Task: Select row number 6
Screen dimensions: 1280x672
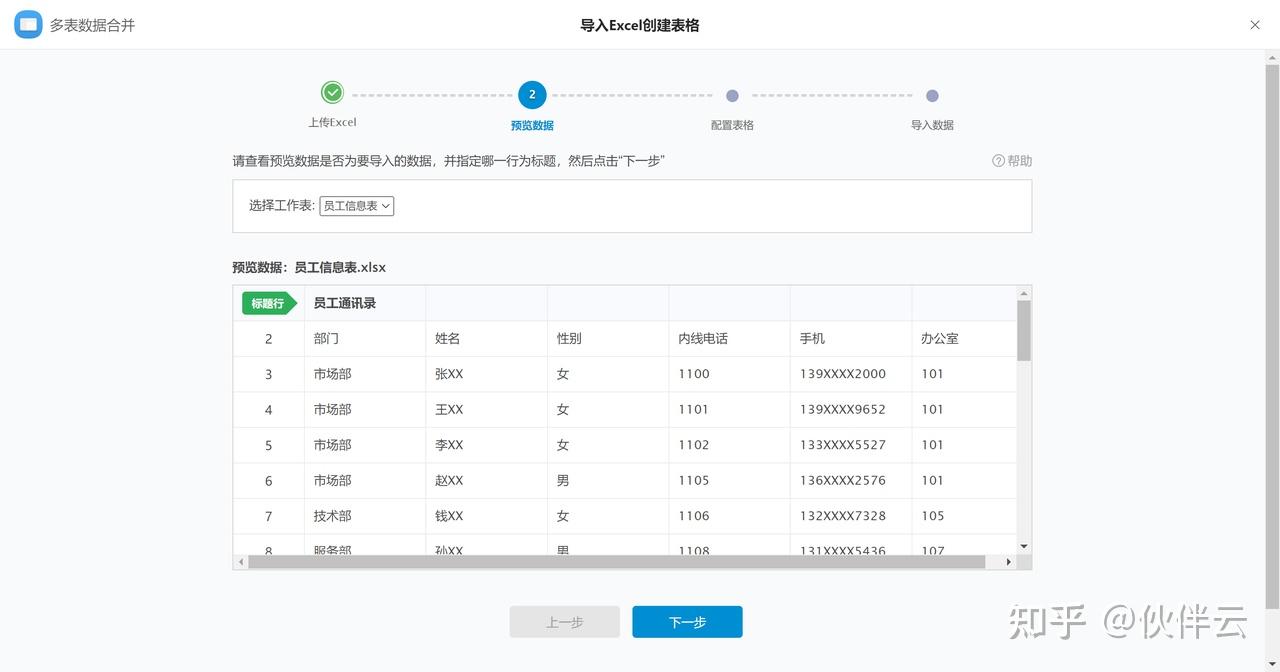Action: point(268,481)
